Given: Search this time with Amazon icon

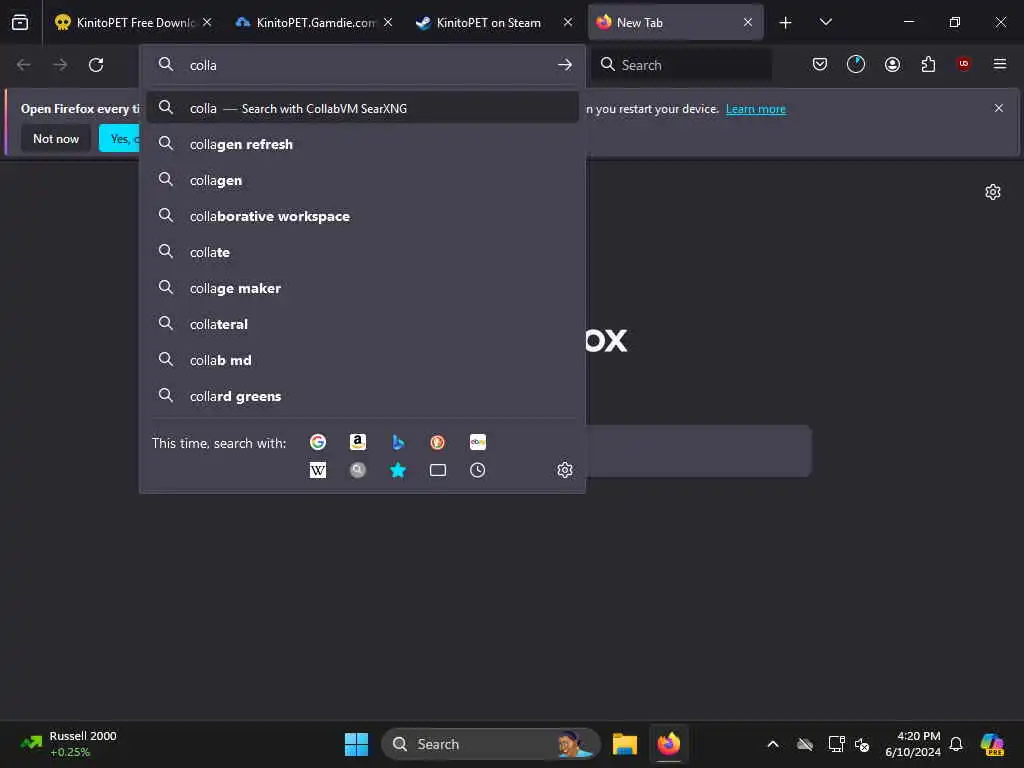Looking at the screenshot, I should tap(357, 442).
